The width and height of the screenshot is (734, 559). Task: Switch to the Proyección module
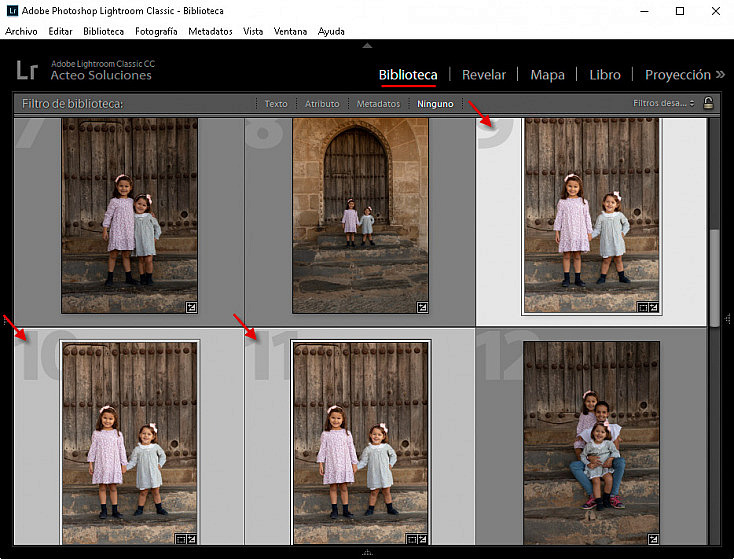677,75
